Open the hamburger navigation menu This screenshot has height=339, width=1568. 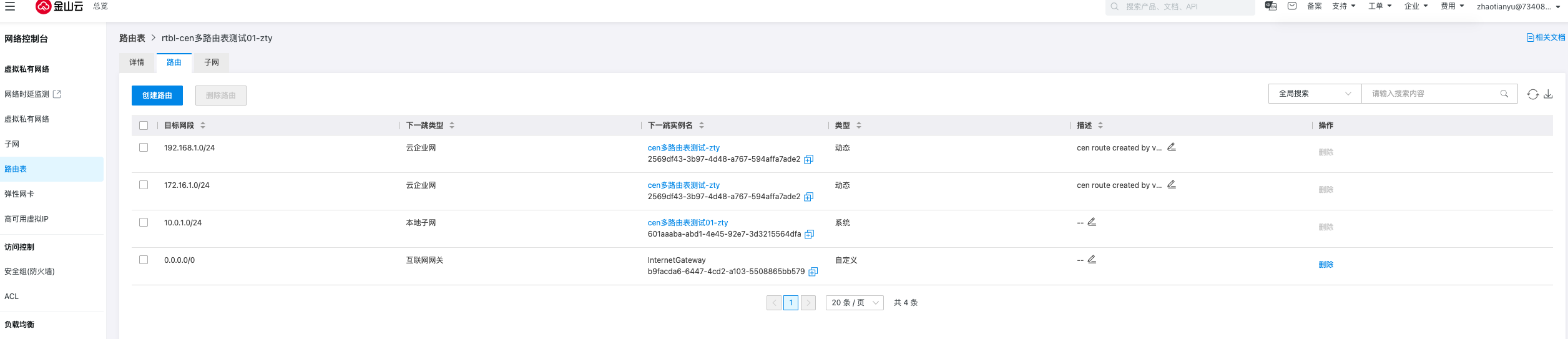pyautogui.click(x=10, y=6)
